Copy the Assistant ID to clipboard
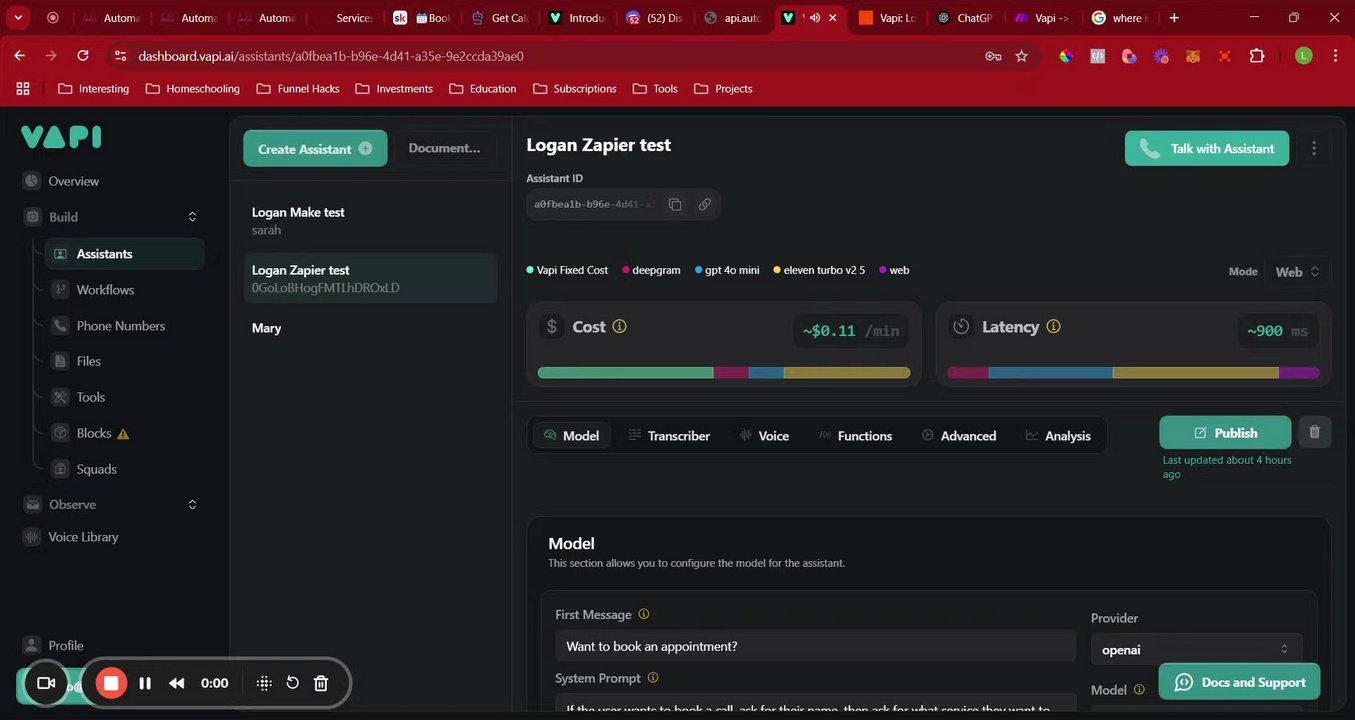Viewport: 1355px width, 720px height. tap(675, 204)
